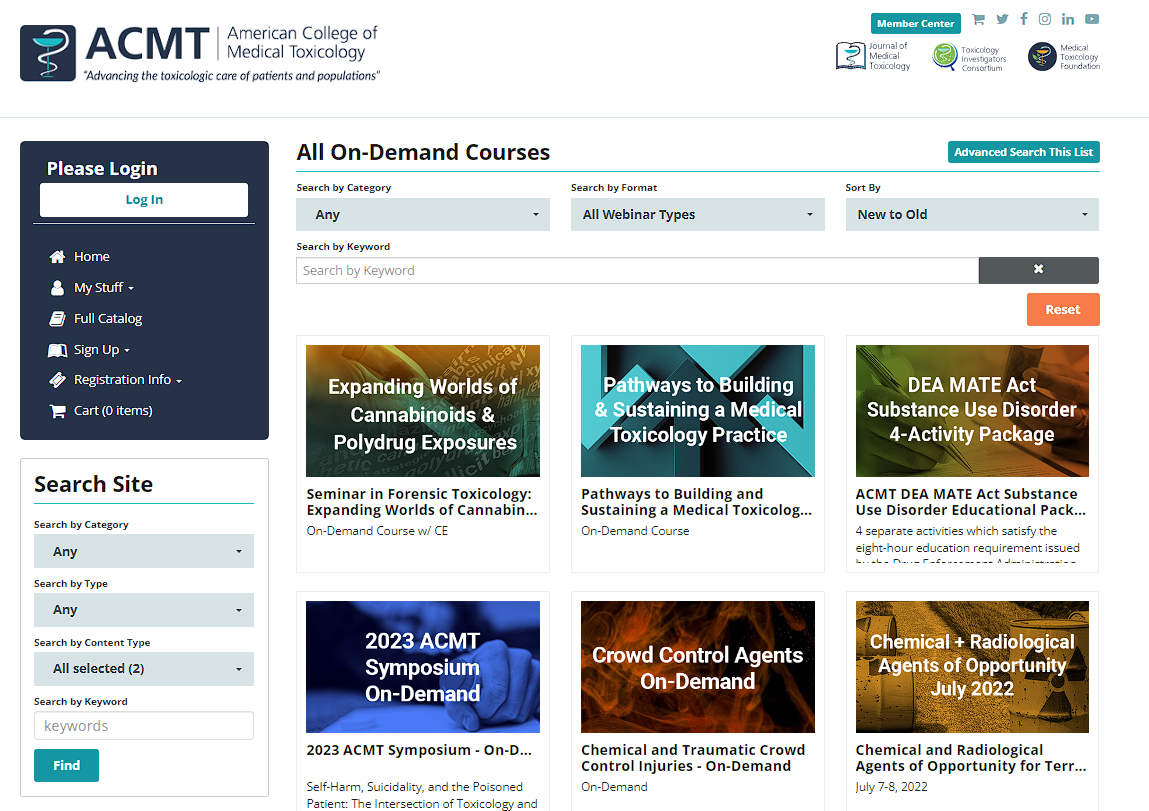Open ACMT's Facebook page
Viewport: 1149px width, 811px height.
tap(1023, 18)
